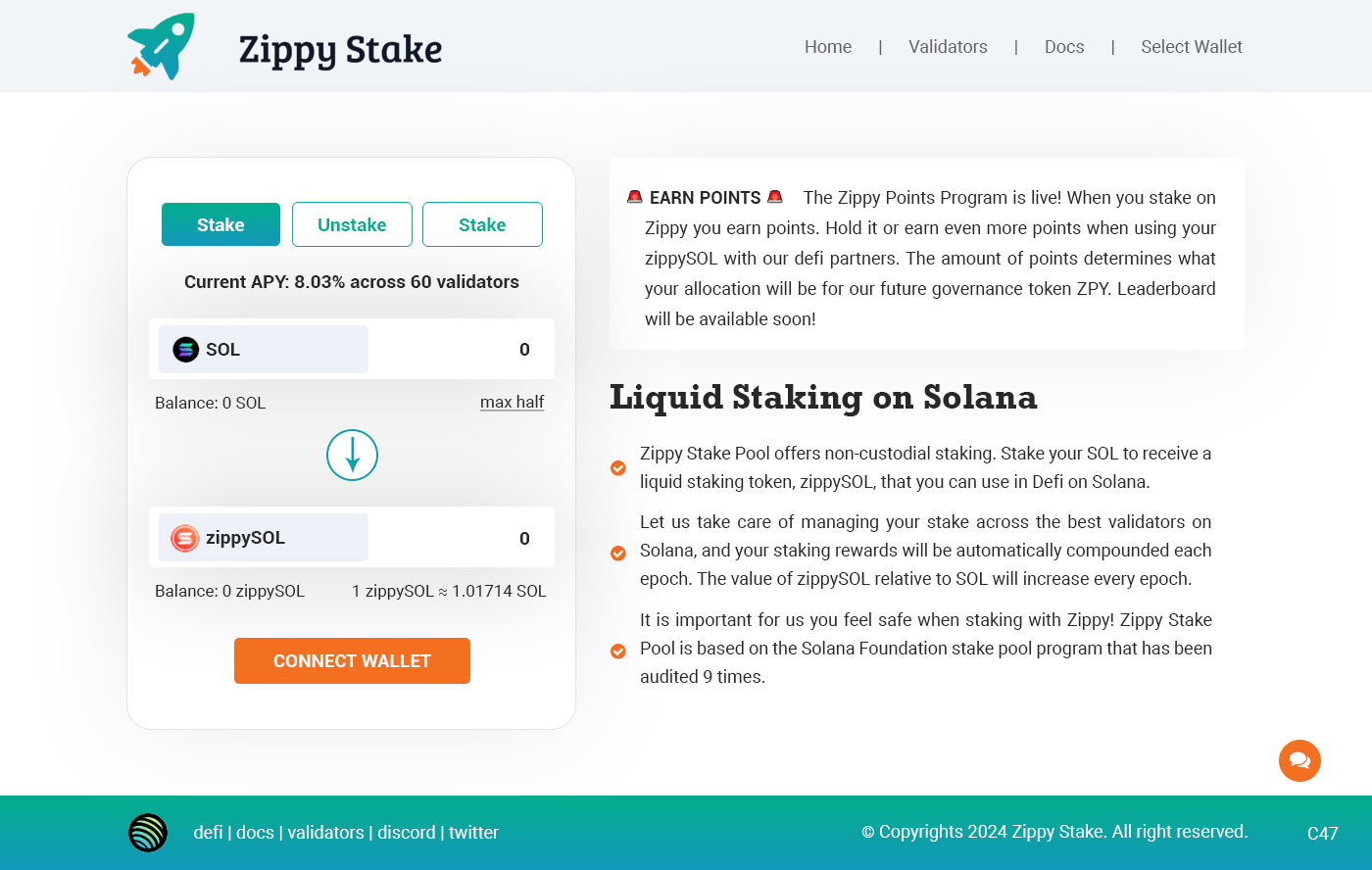Click the max half link

(512, 402)
